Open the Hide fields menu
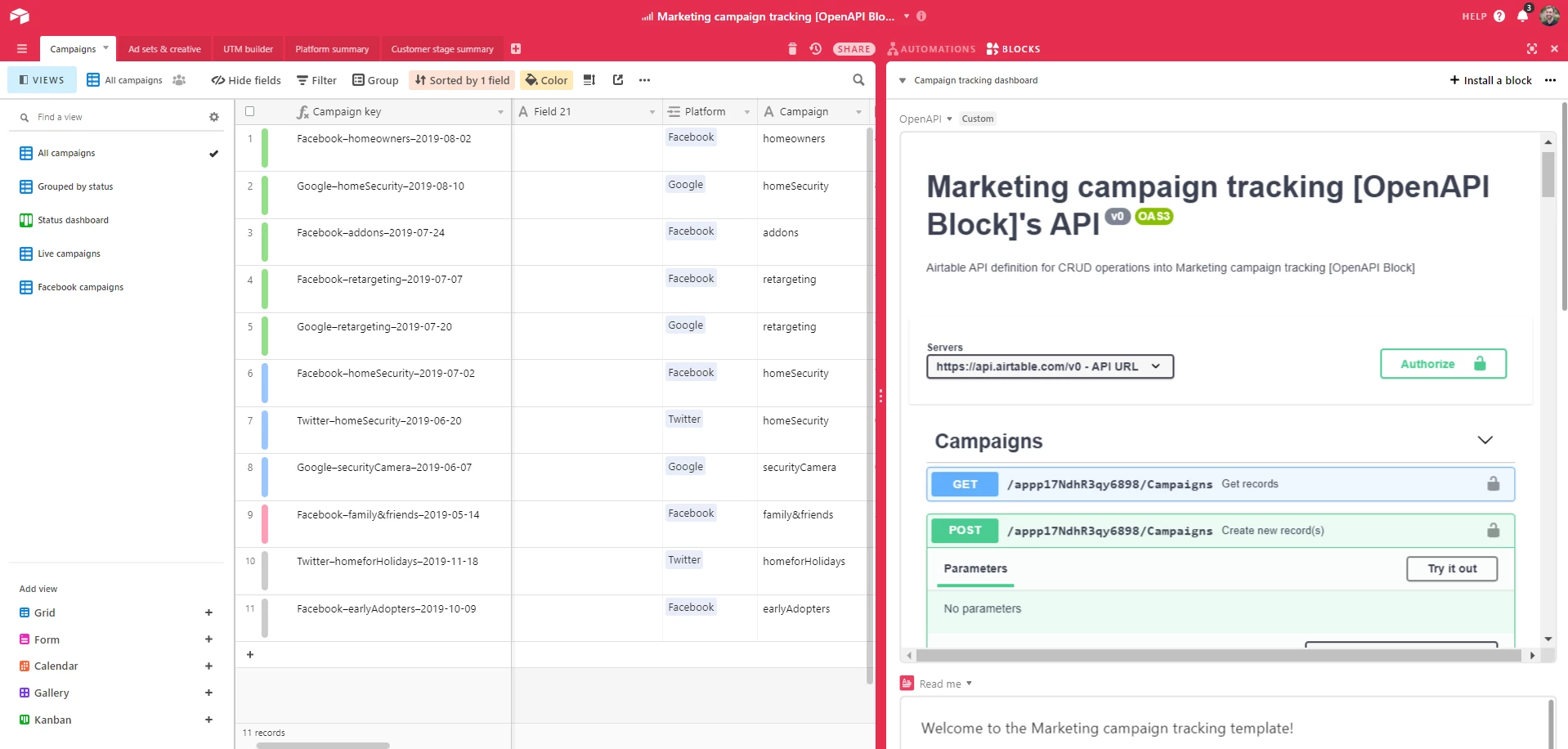 246,80
